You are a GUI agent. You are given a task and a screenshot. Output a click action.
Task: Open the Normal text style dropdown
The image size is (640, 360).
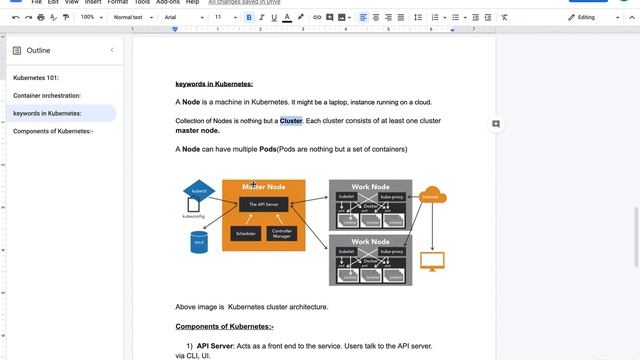133,18
